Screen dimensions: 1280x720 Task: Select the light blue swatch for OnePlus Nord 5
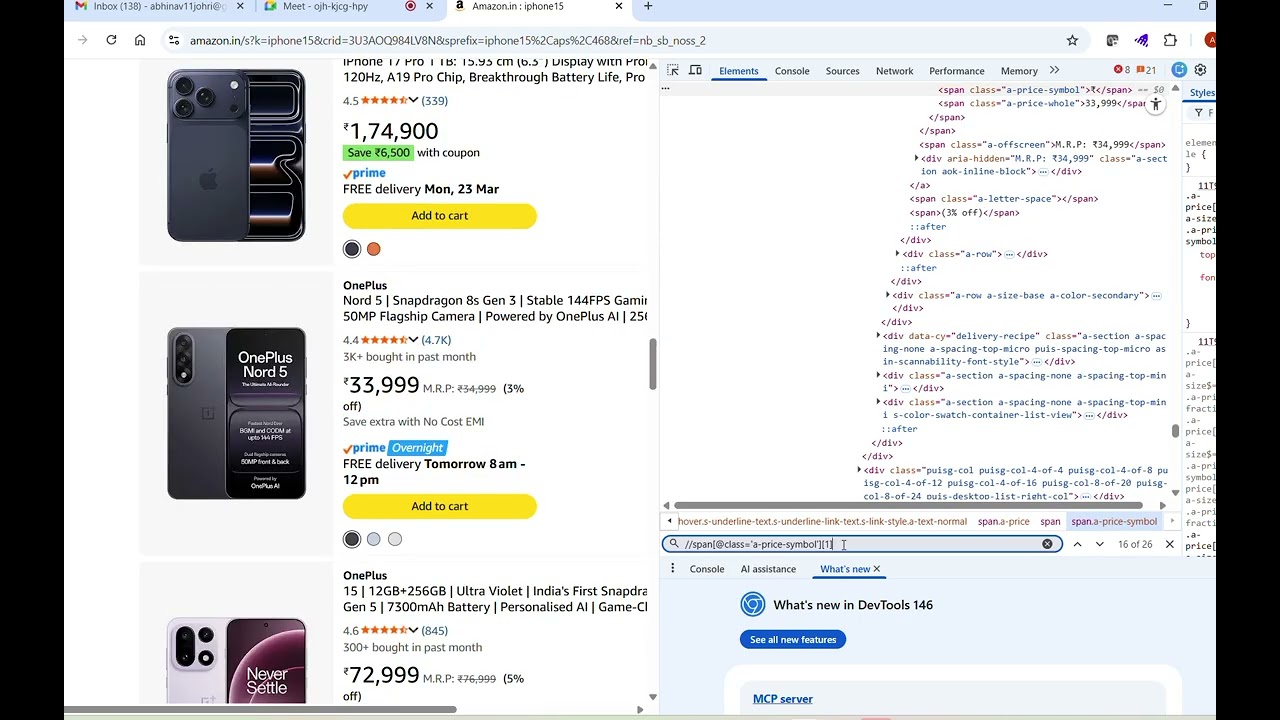pos(373,539)
